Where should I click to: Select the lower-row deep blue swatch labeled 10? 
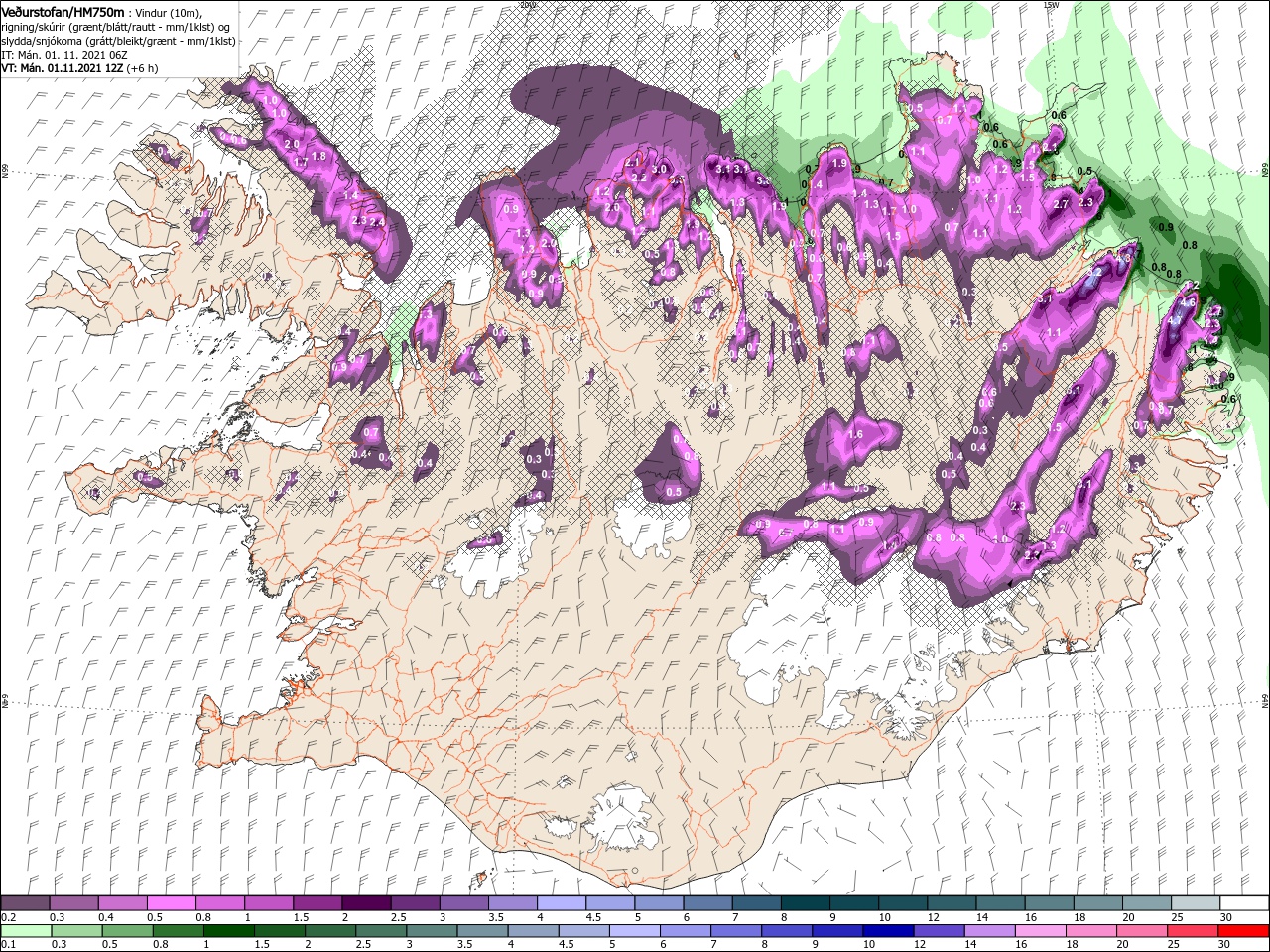887,931
